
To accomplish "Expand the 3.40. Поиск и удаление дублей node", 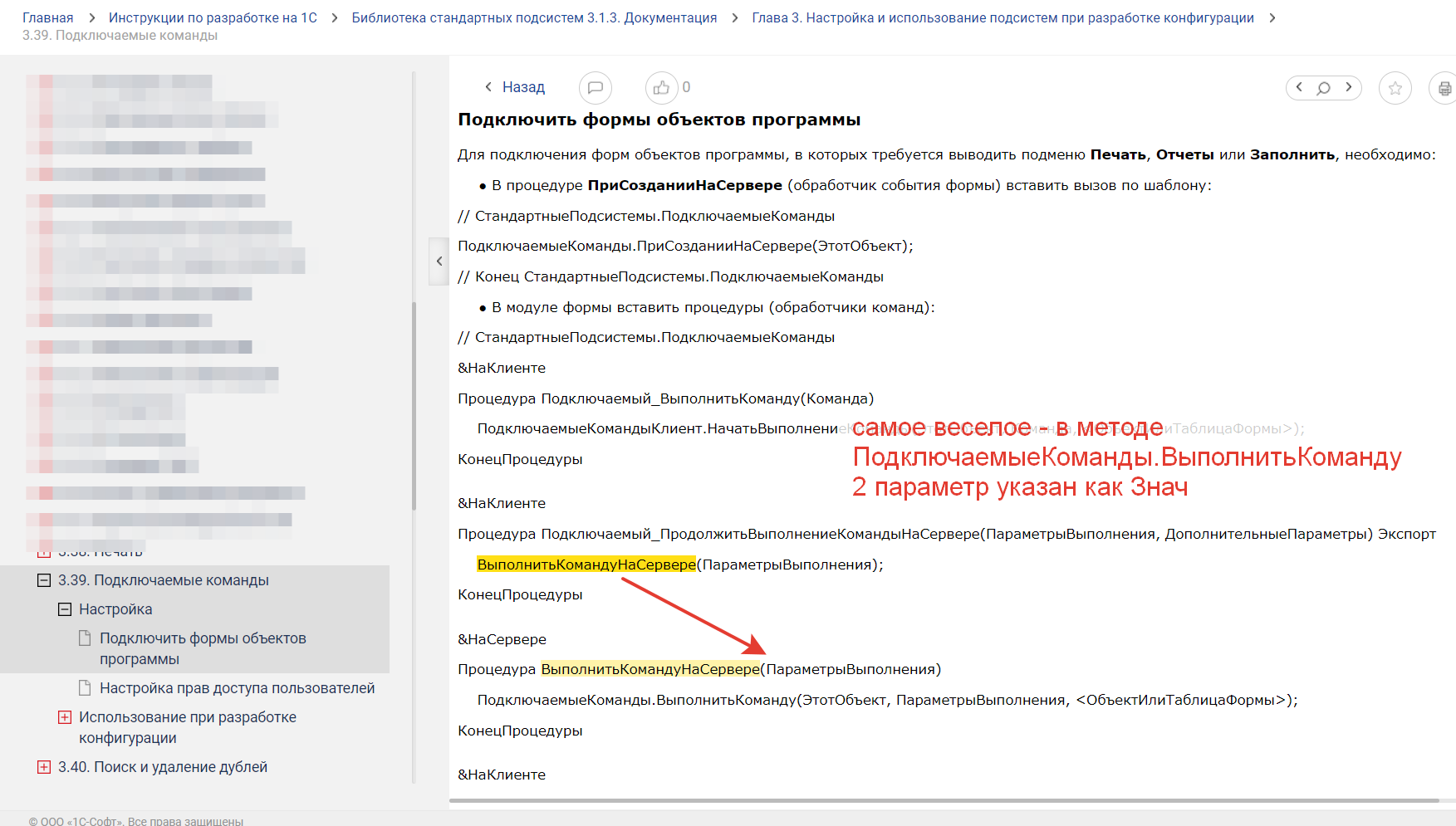I will 44,767.
